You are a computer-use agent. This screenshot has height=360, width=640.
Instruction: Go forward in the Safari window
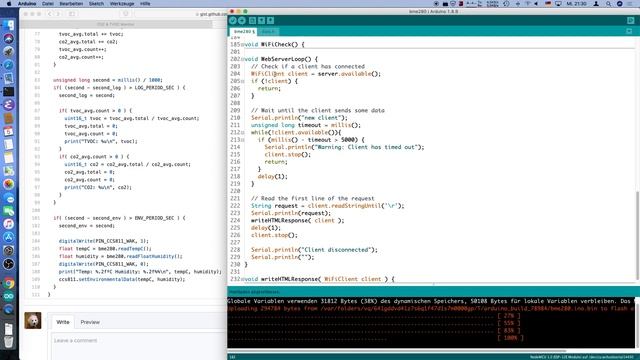tap(58, 14)
